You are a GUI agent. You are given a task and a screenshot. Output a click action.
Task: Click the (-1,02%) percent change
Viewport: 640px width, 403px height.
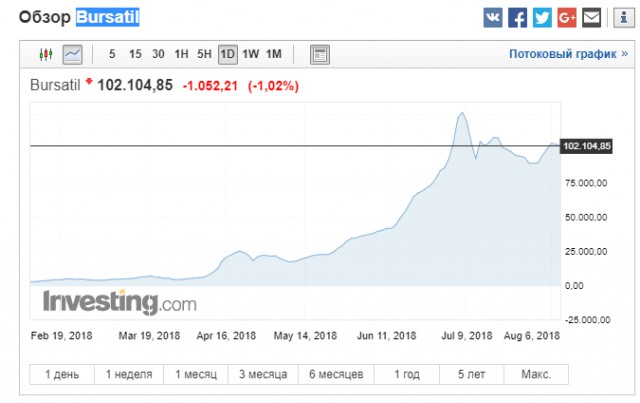(273, 86)
